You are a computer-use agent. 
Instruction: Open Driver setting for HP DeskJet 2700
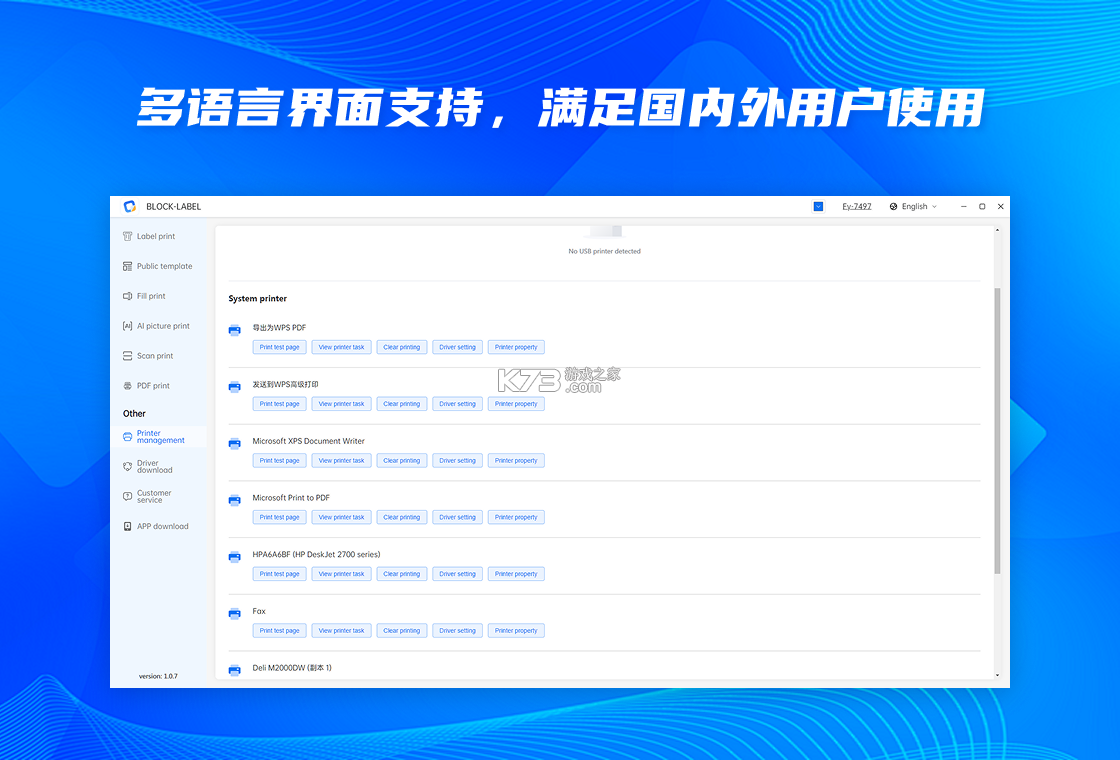(x=457, y=574)
